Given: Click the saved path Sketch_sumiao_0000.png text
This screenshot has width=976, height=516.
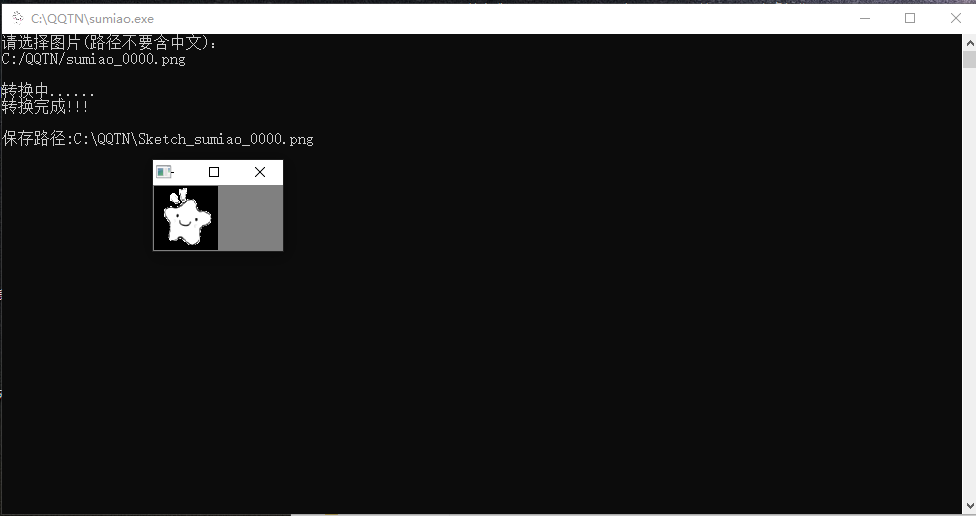Looking at the screenshot, I should pyautogui.click(x=225, y=139).
